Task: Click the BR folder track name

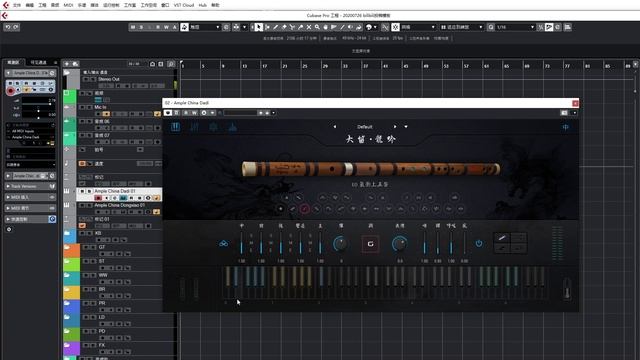Action: coord(102,289)
